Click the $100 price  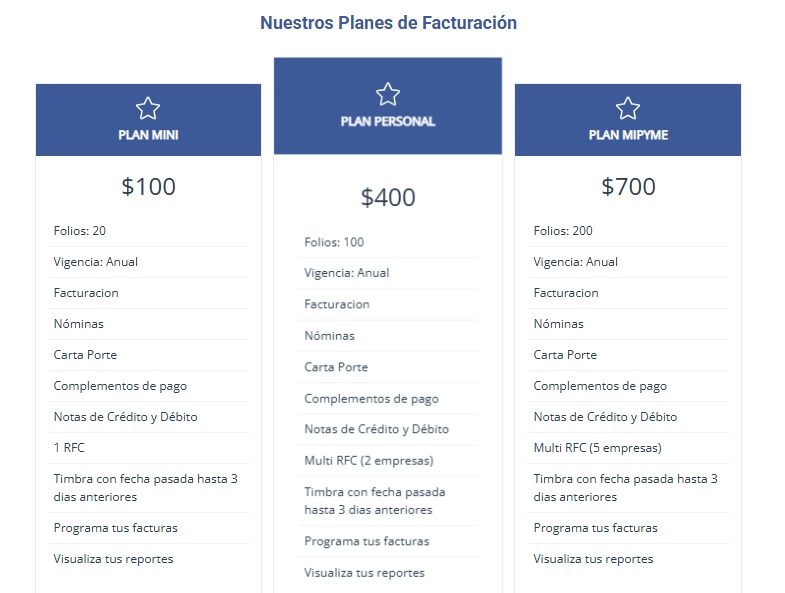pyautogui.click(x=148, y=186)
